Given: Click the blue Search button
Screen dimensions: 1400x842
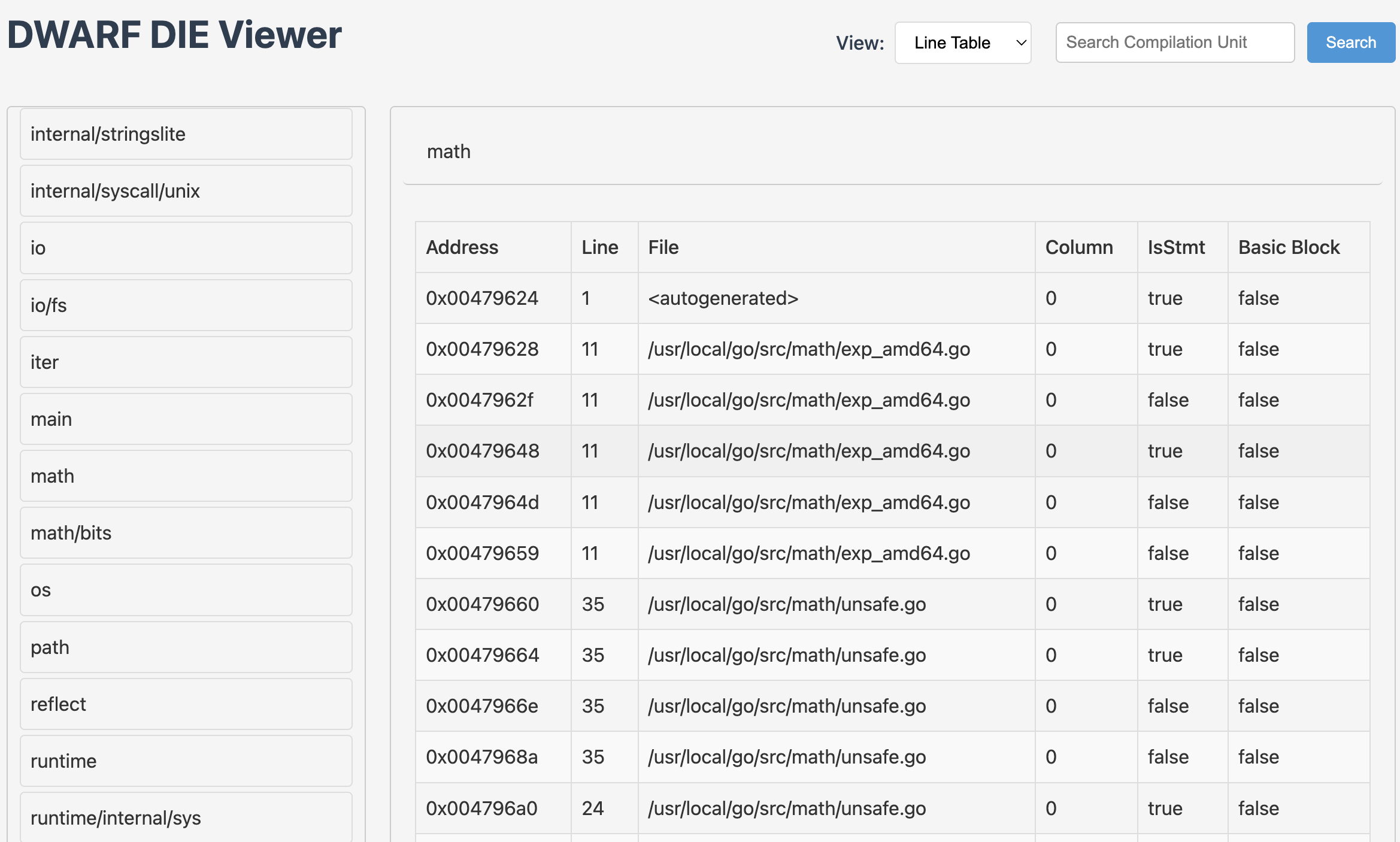Looking at the screenshot, I should 1351,43.
